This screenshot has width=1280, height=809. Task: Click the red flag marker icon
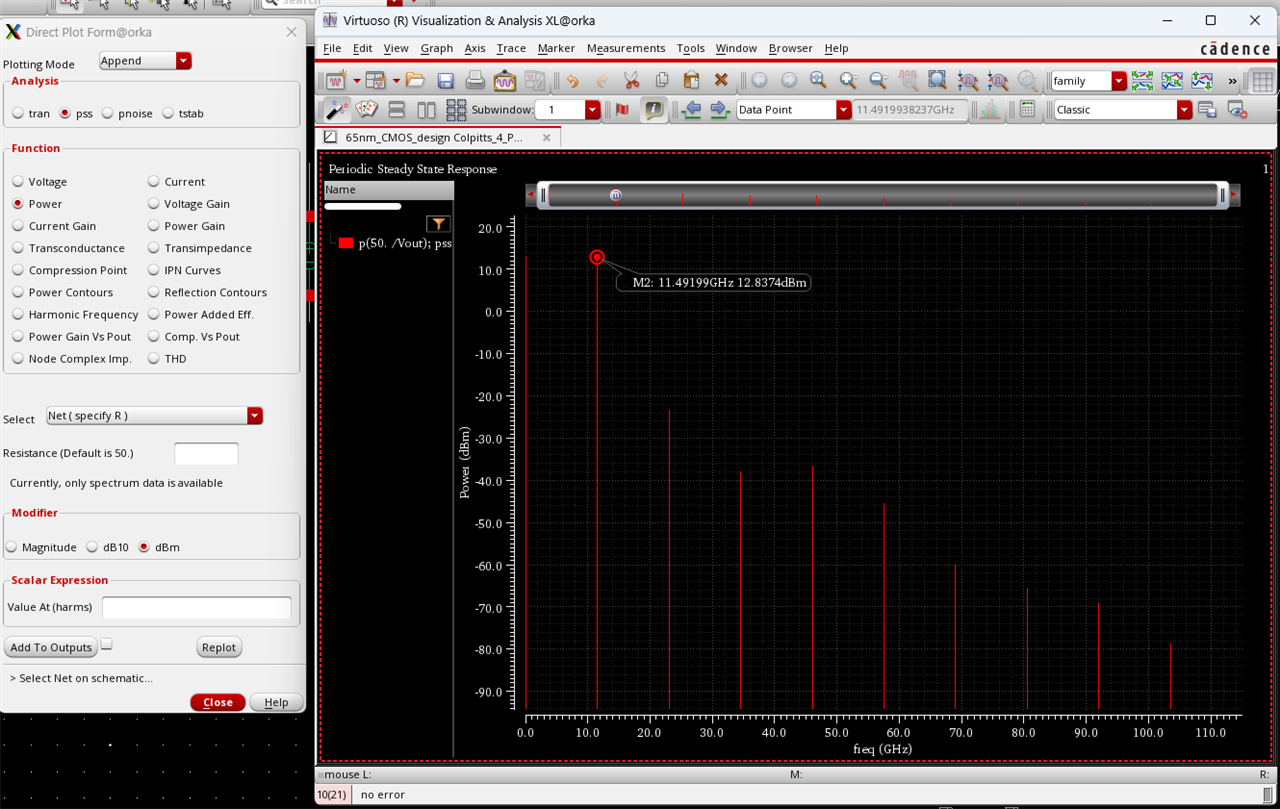(622, 110)
